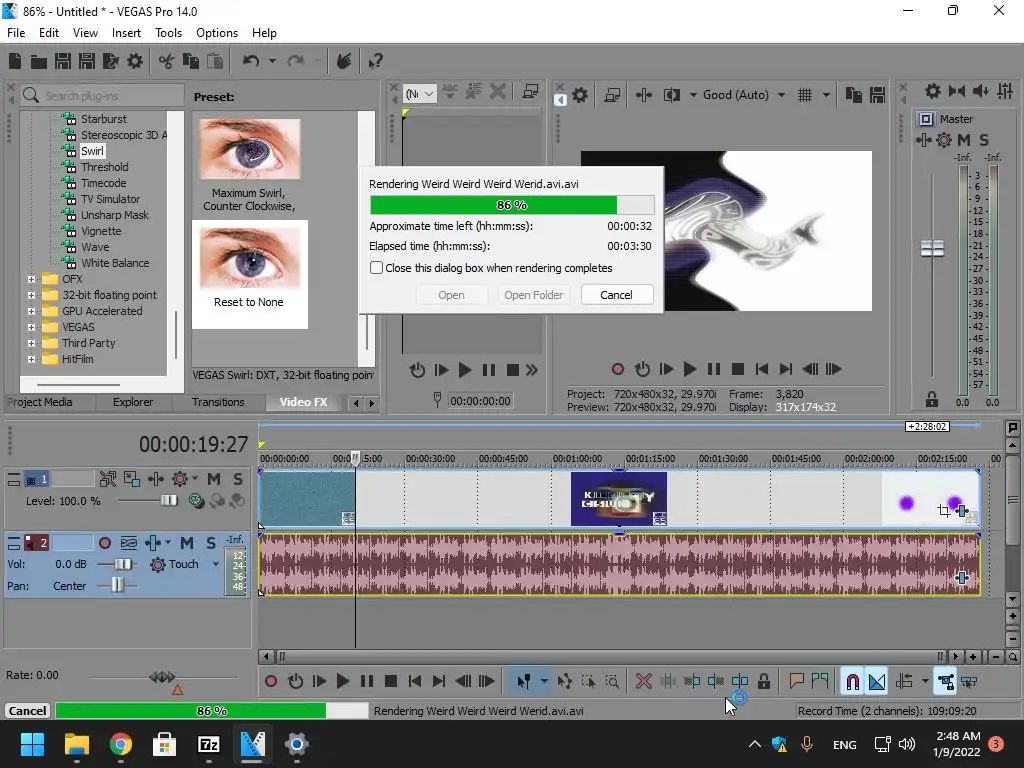Click the Windows Start button
The height and width of the screenshot is (768, 1024).
click(x=32, y=744)
